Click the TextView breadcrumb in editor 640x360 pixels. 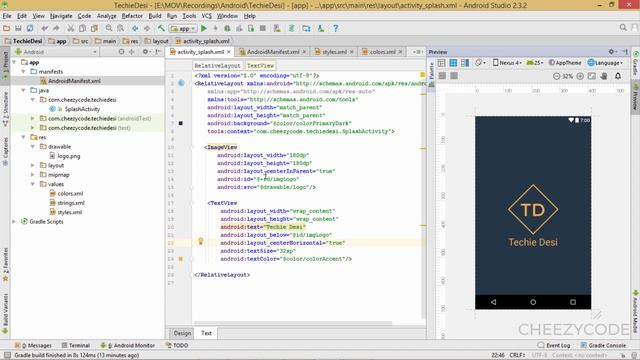(260, 65)
